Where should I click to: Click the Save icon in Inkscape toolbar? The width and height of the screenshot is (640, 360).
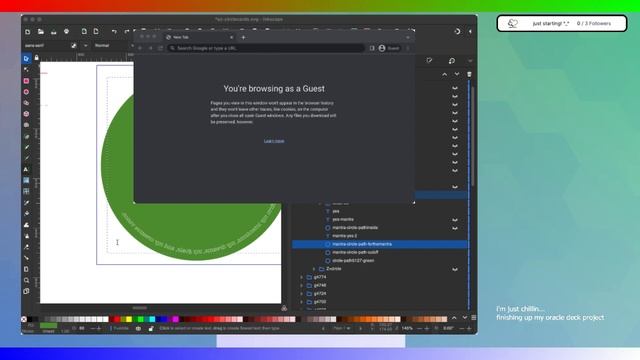[53, 31]
